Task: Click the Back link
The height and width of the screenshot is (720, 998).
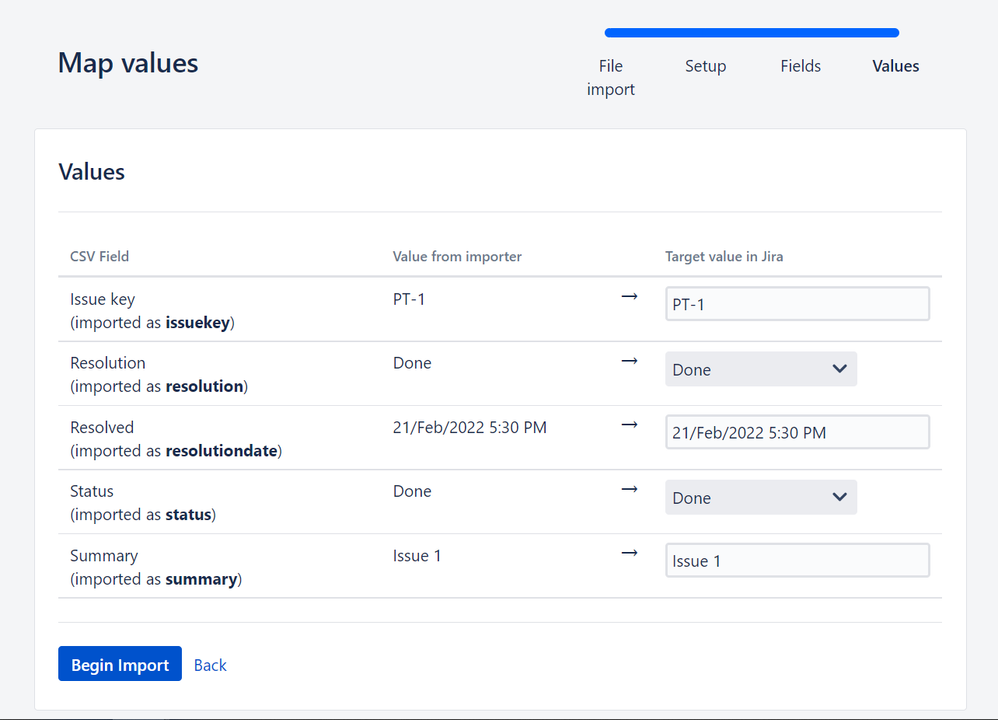Action: 210,665
